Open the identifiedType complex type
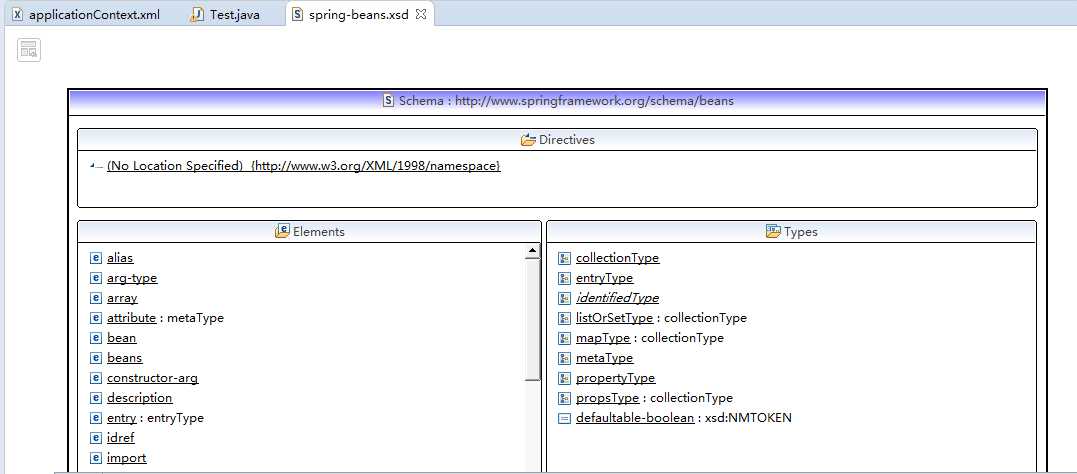The image size is (1077, 474). pyautogui.click(x=617, y=297)
